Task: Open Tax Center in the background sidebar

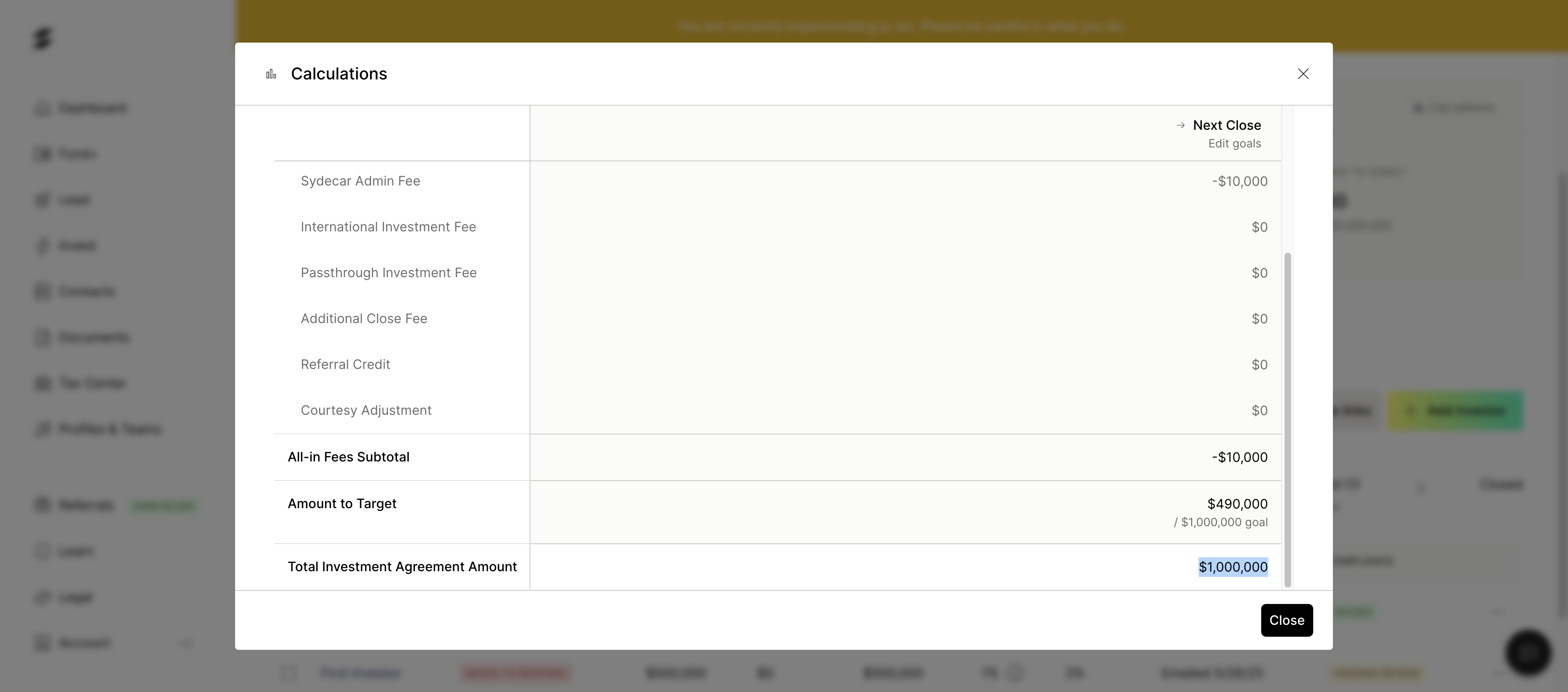Action: coord(80,383)
